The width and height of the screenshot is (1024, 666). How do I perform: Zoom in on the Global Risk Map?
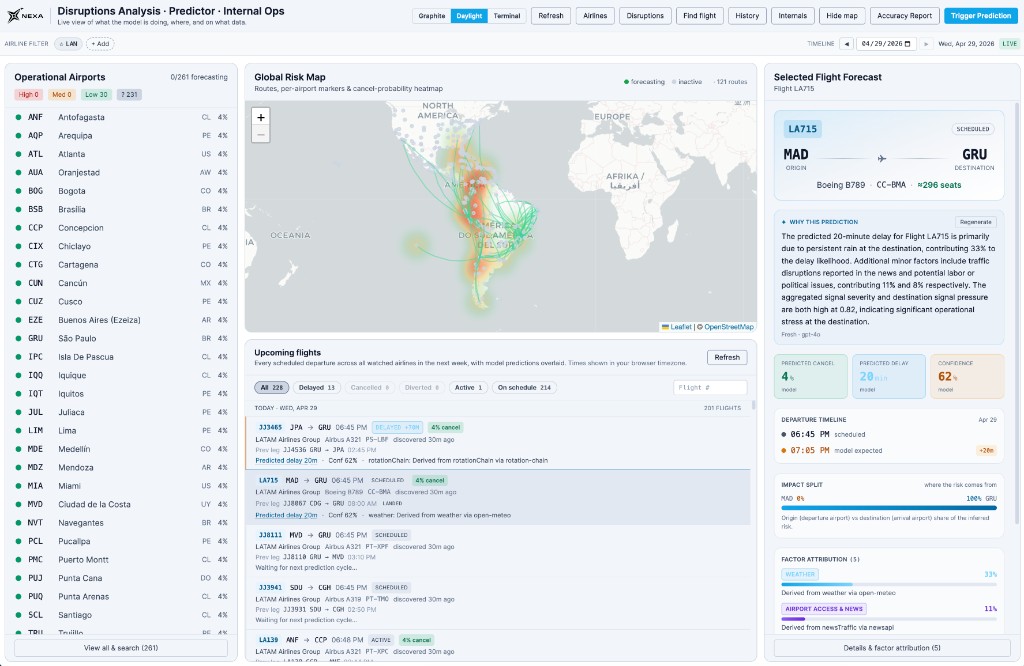pos(260,118)
